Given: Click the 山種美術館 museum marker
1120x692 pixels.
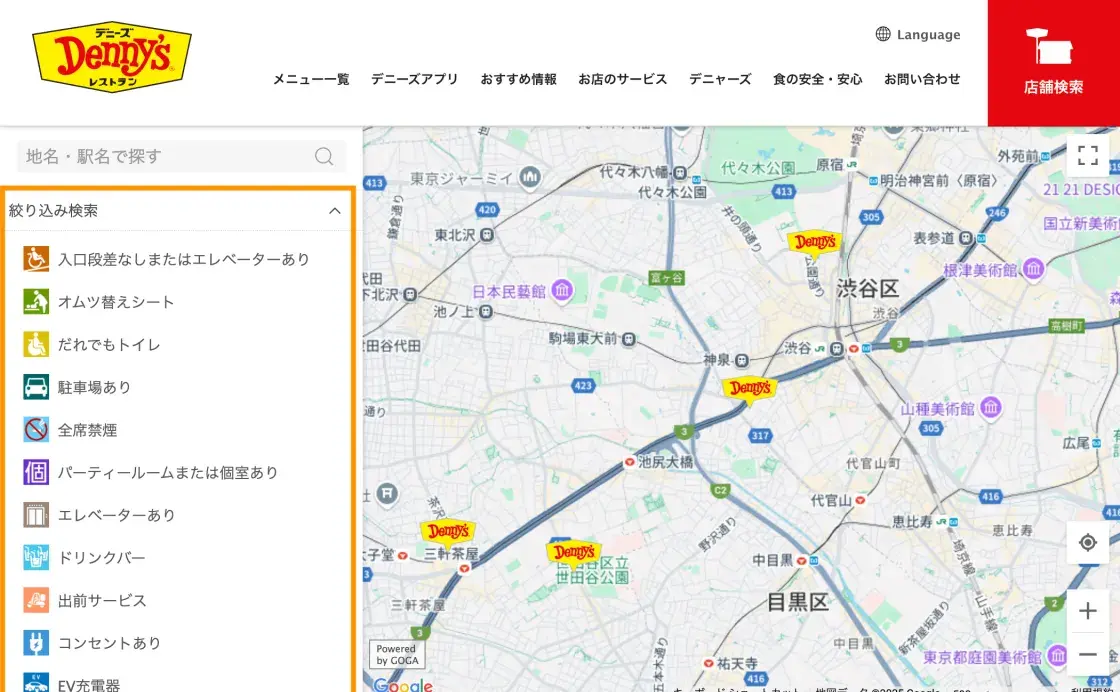Looking at the screenshot, I should coord(990,407).
